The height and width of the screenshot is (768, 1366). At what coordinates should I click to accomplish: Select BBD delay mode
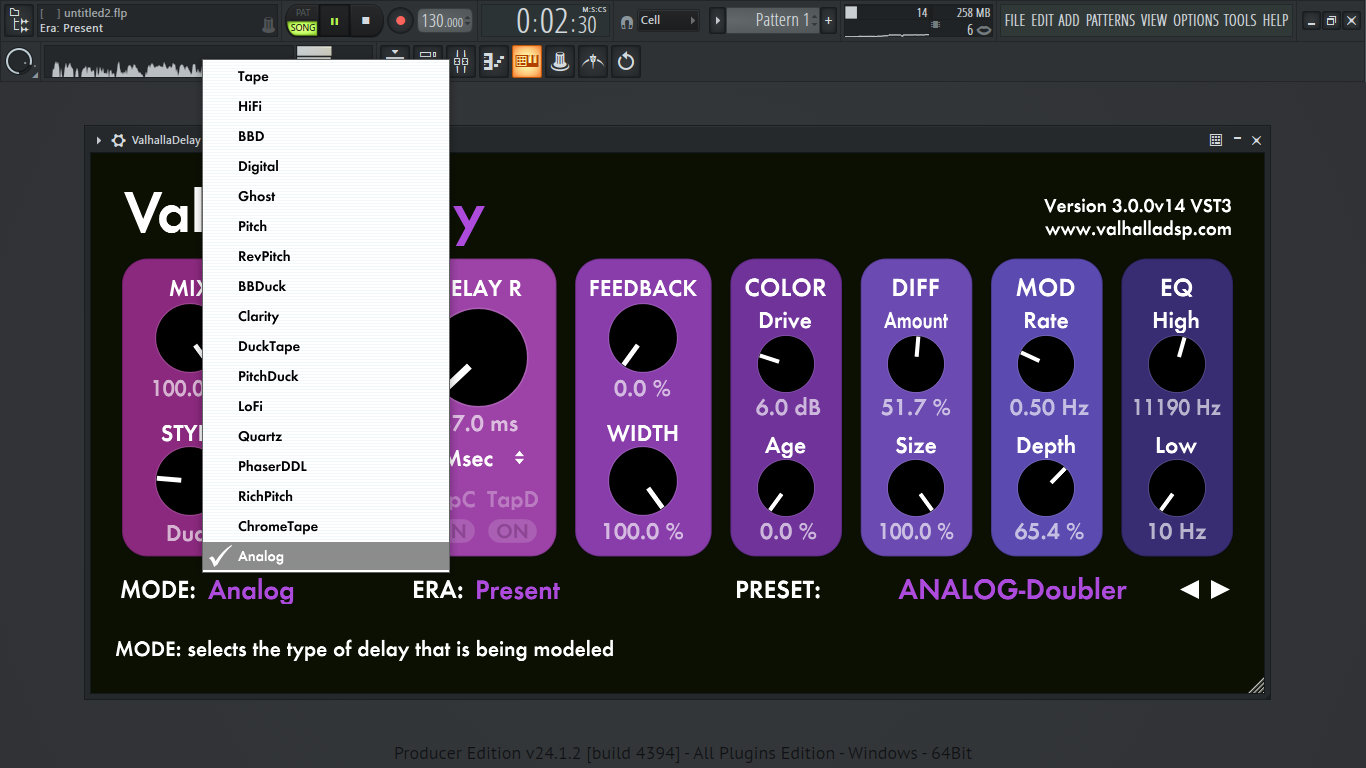tap(326, 136)
